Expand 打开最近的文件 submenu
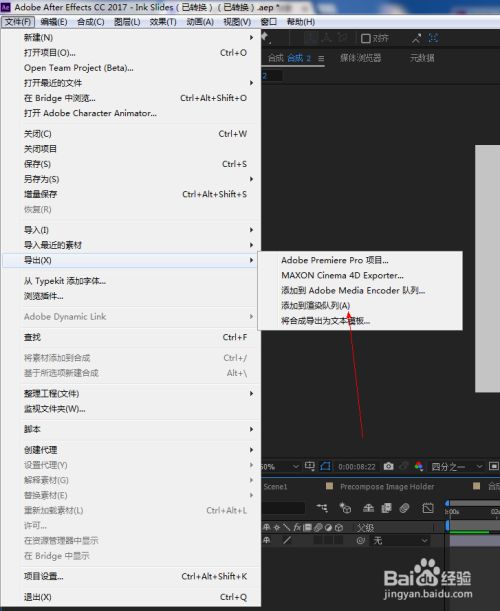The image size is (500, 611). [x=131, y=83]
